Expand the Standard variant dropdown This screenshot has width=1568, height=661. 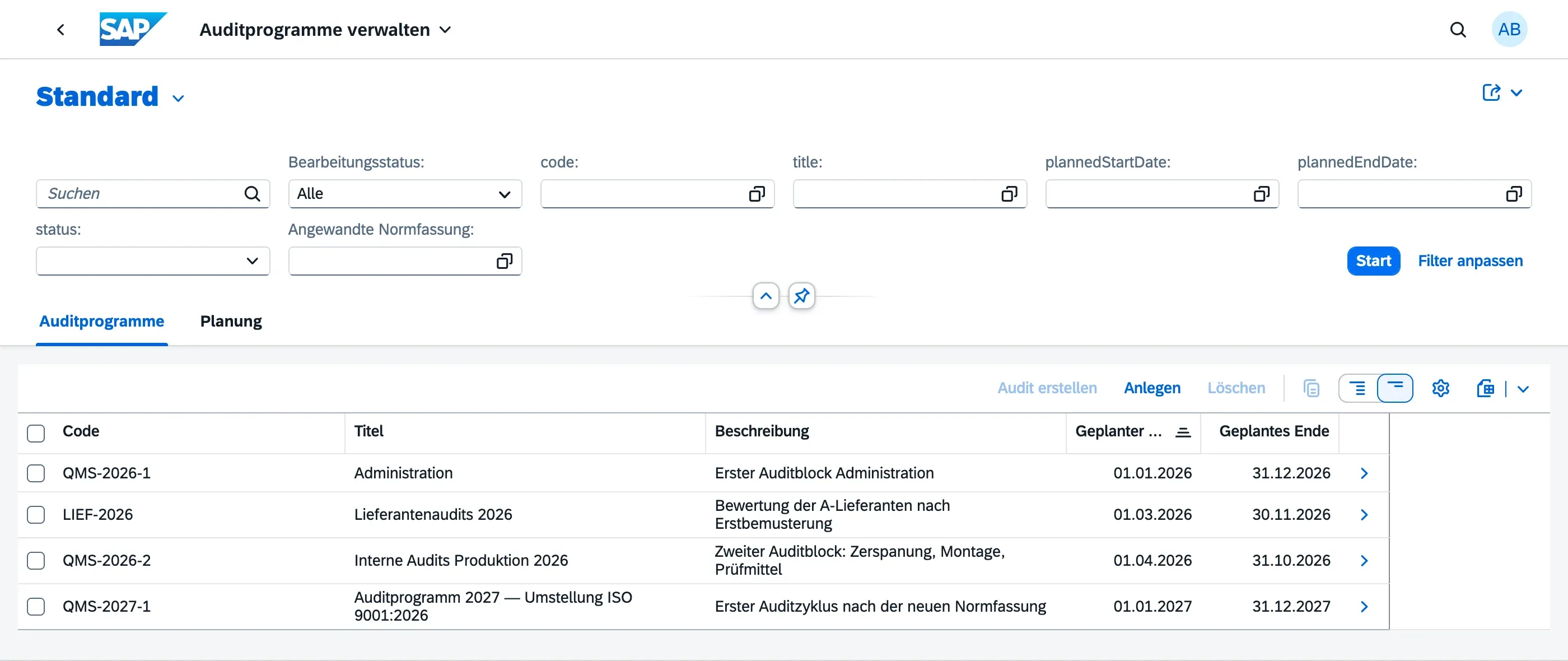point(178,98)
